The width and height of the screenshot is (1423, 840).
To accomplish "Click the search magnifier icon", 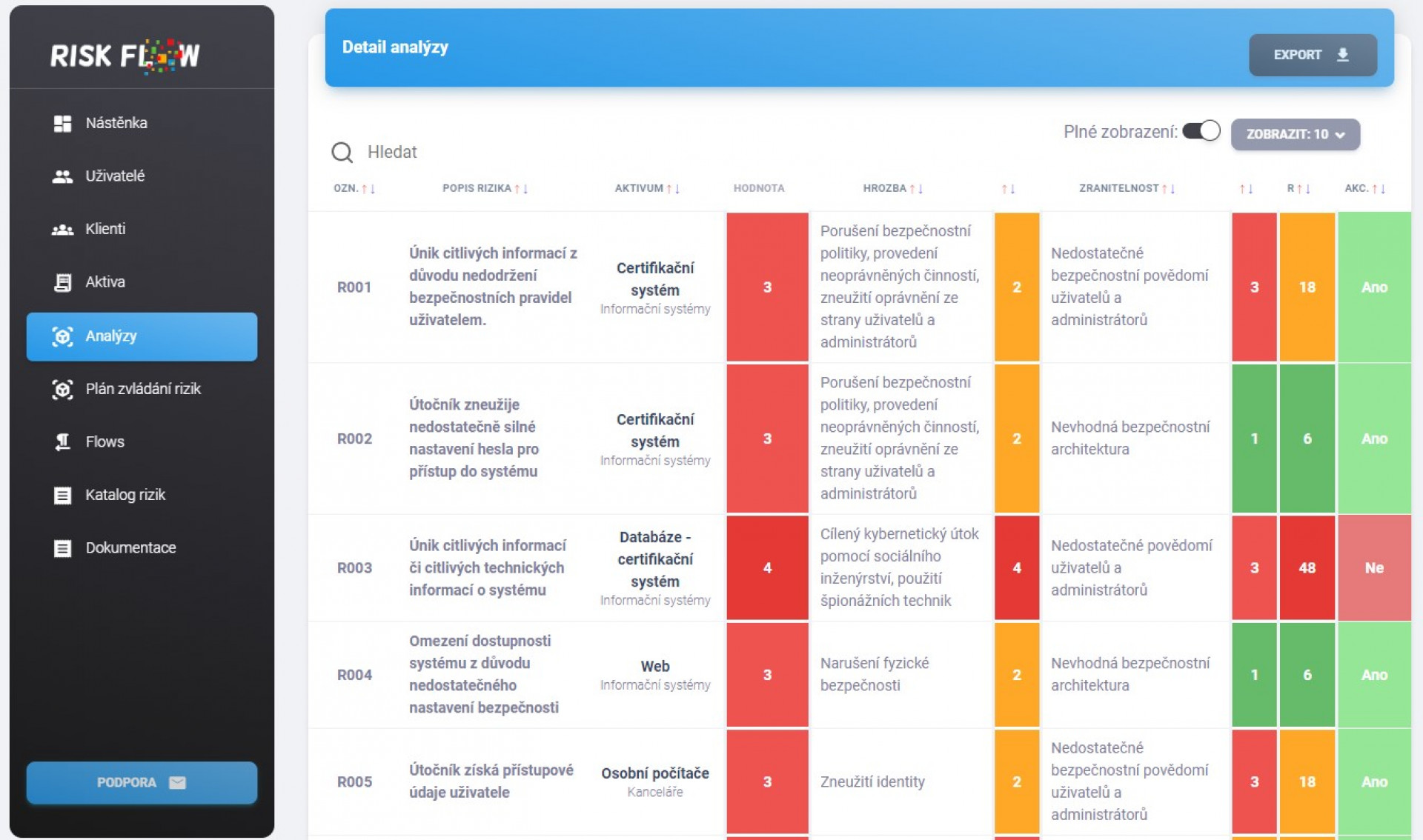I will coord(342,153).
